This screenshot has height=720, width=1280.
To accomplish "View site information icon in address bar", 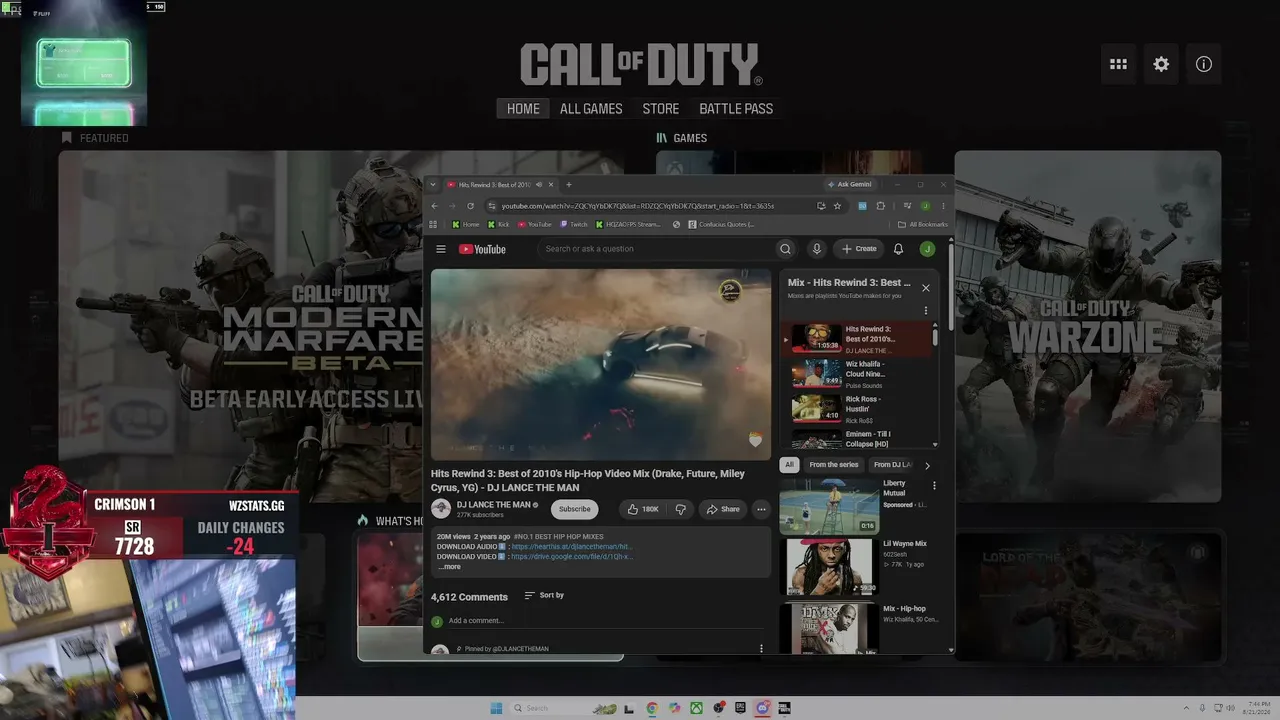I will pyautogui.click(x=492, y=206).
